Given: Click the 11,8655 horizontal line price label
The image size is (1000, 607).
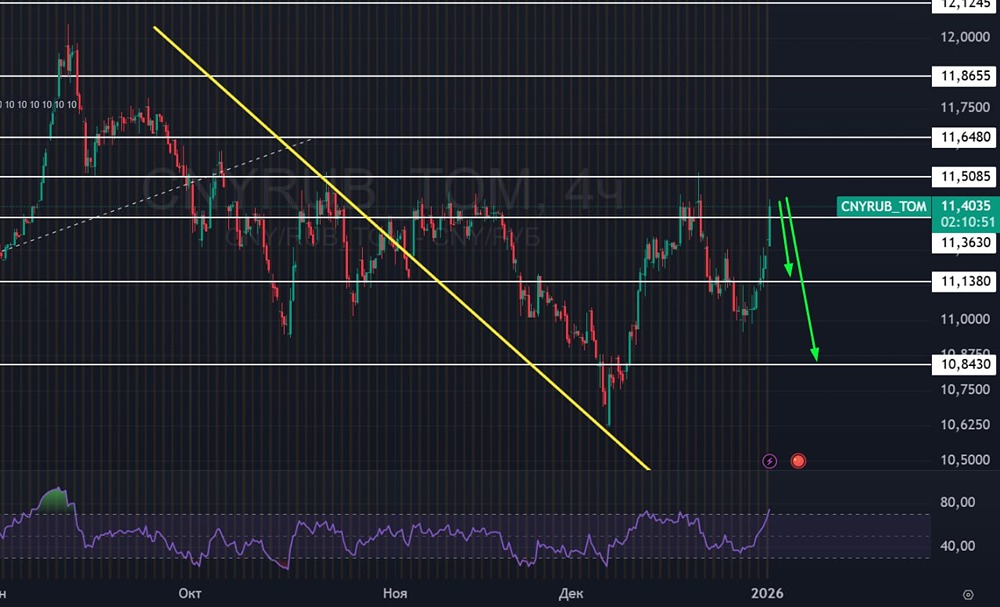Looking at the screenshot, I should tap(963, 77).
